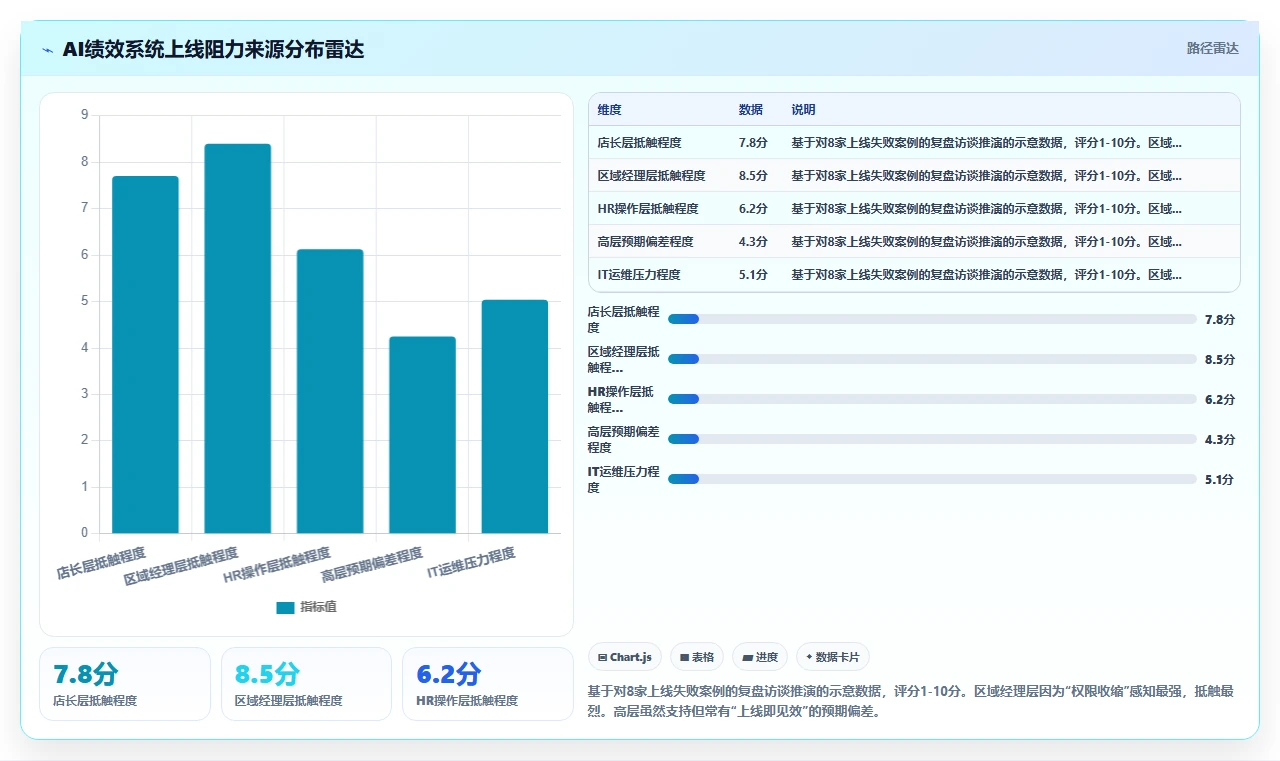Click the HR操作层抵触程度 progress bar
Image resolution: width=1280 pixels, height=761 pixels.
point(932,399)
